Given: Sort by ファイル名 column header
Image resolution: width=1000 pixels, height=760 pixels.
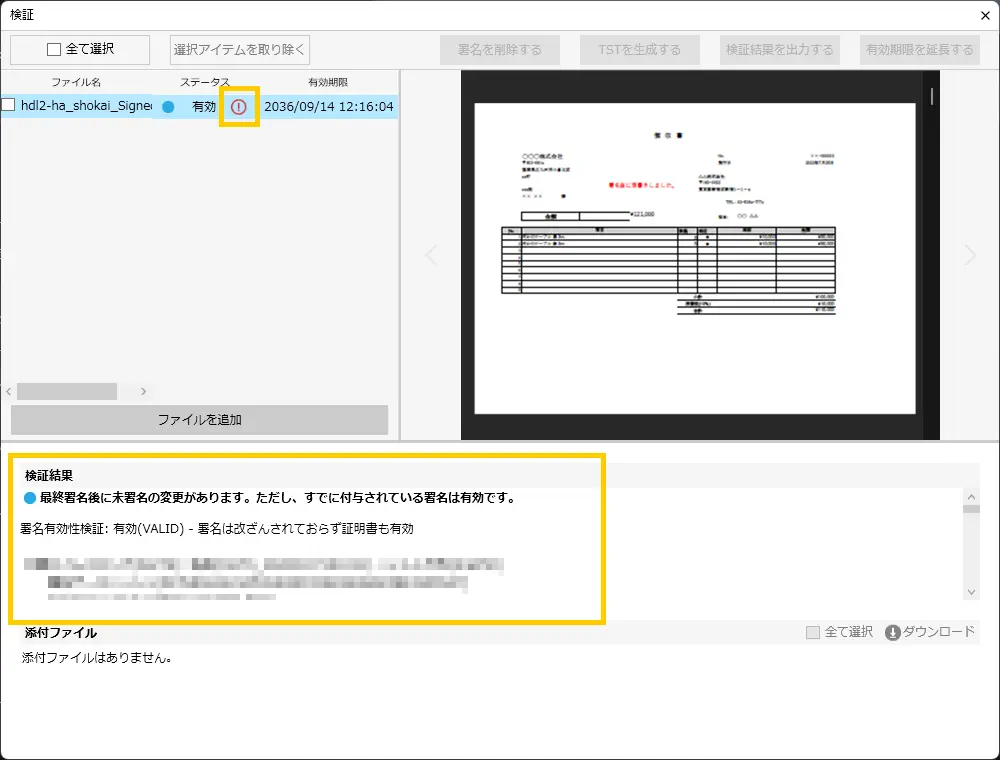Looking at the screenshot, I should (76, 82).
